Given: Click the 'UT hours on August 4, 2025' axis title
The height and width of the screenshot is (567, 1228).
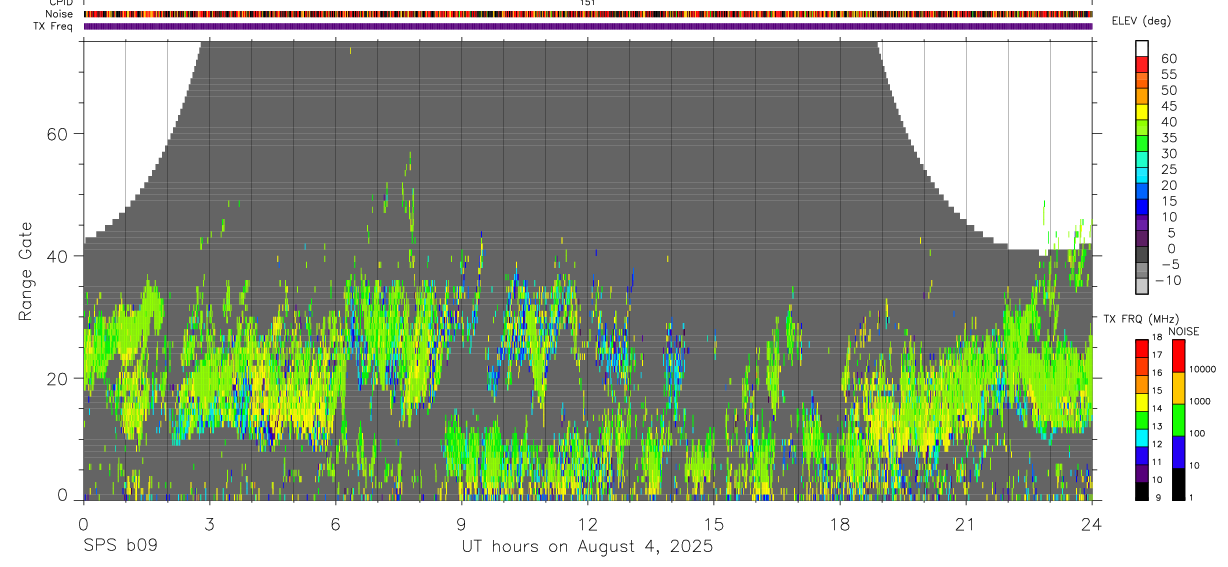Looking at the screenshot, I should pos(587,547).
